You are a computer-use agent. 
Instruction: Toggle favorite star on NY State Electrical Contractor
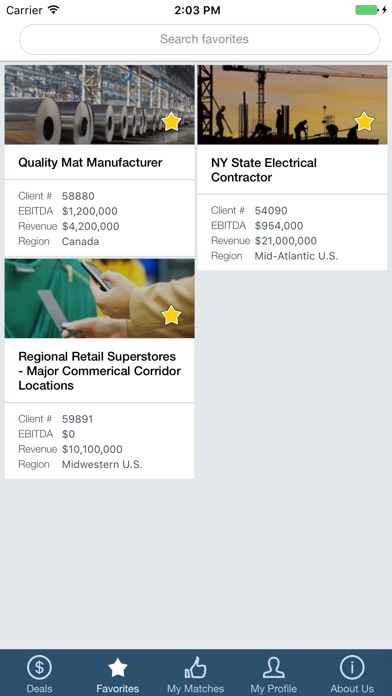tap(364, 121)
